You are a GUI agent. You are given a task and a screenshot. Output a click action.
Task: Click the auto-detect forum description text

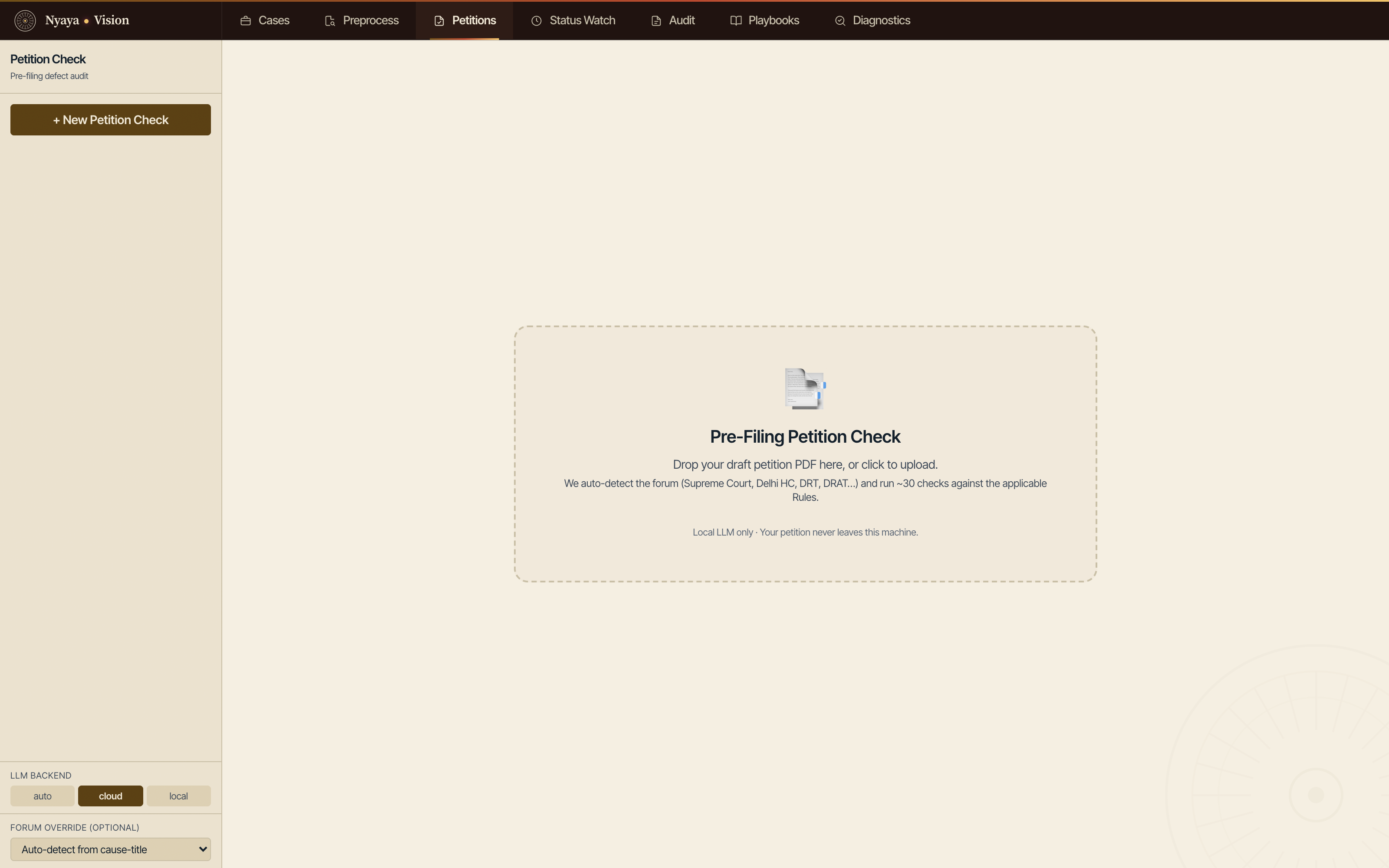[x=805, y=490]
